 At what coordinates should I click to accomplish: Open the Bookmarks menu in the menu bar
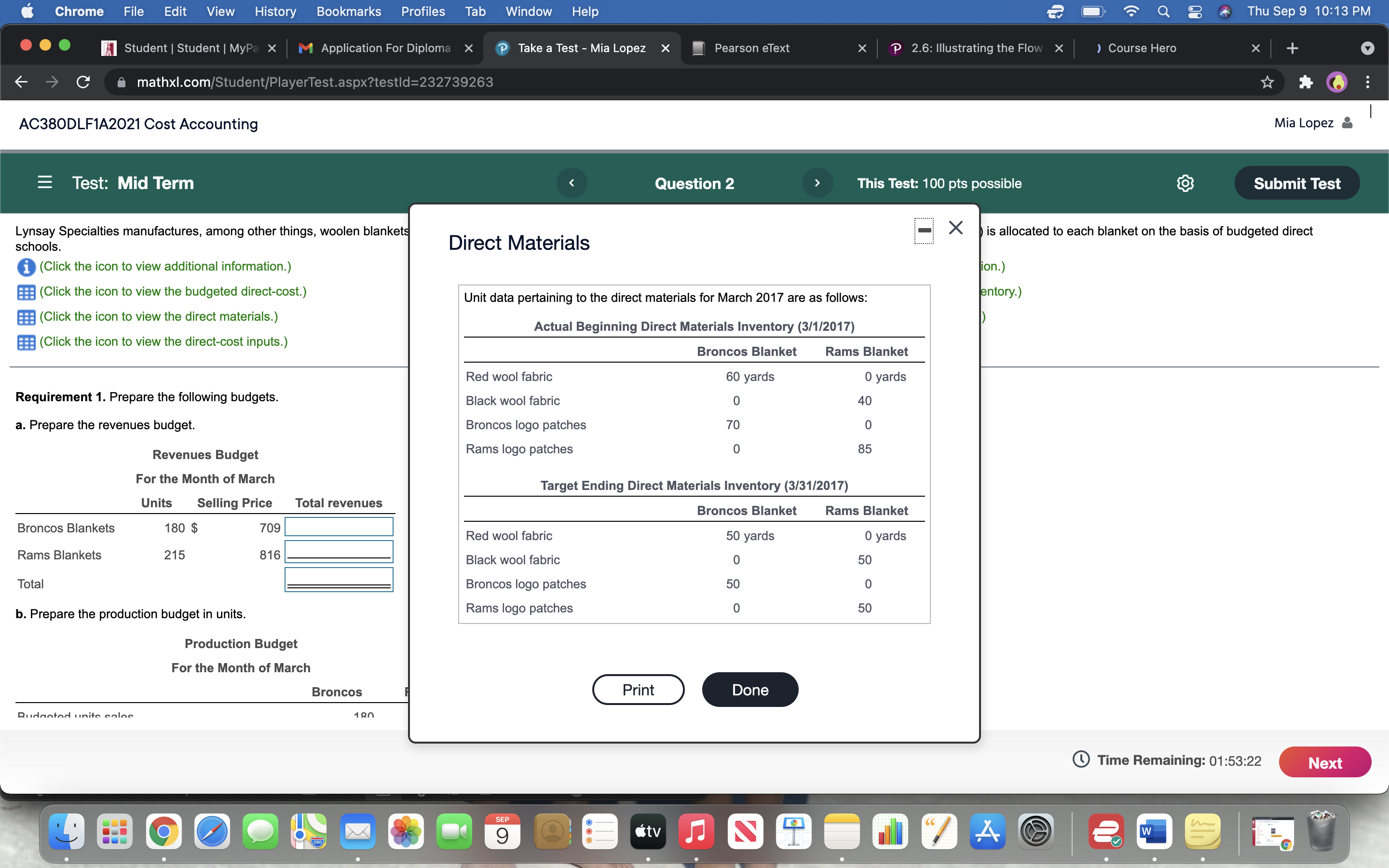tap(348, 11)
